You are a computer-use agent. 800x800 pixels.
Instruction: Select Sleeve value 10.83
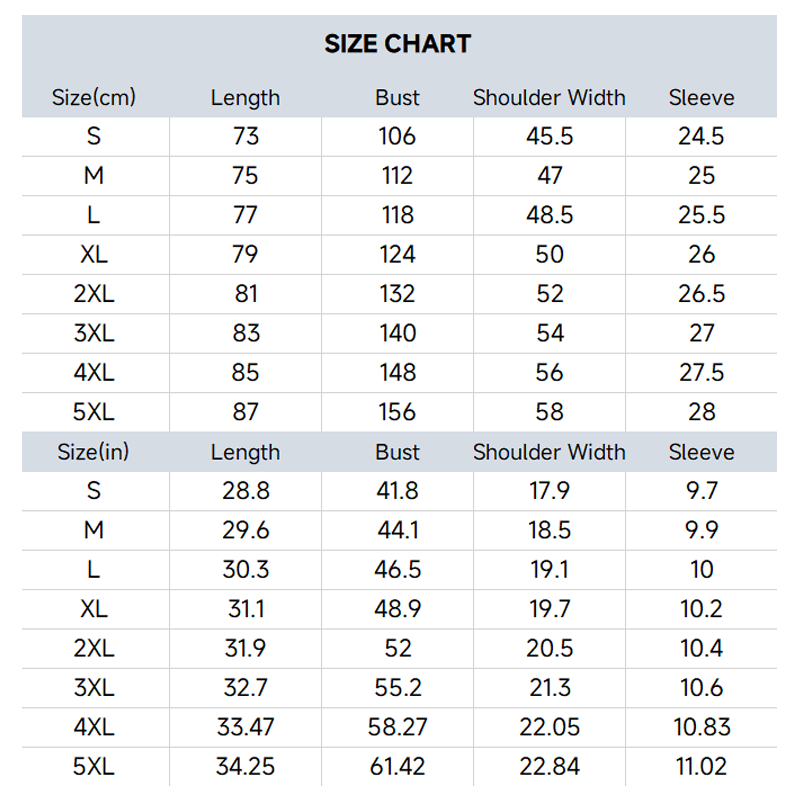pyautogui.click(x=702, y=727)
